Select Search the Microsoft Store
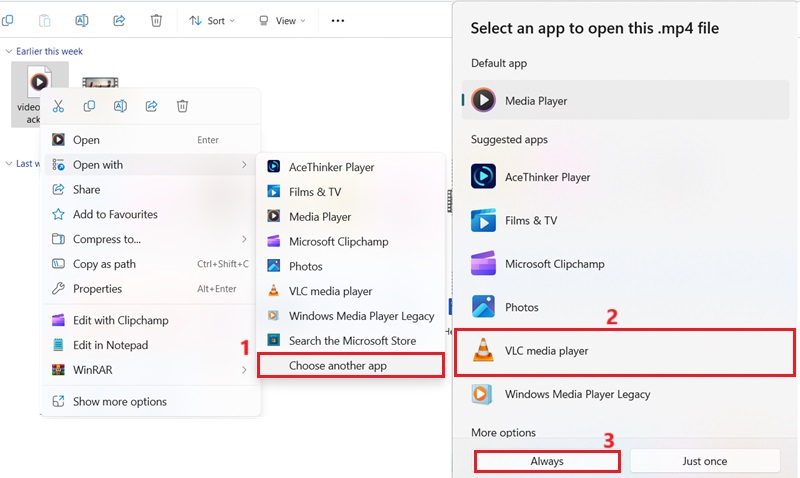The image size is (800, 478). pos(351,341)
